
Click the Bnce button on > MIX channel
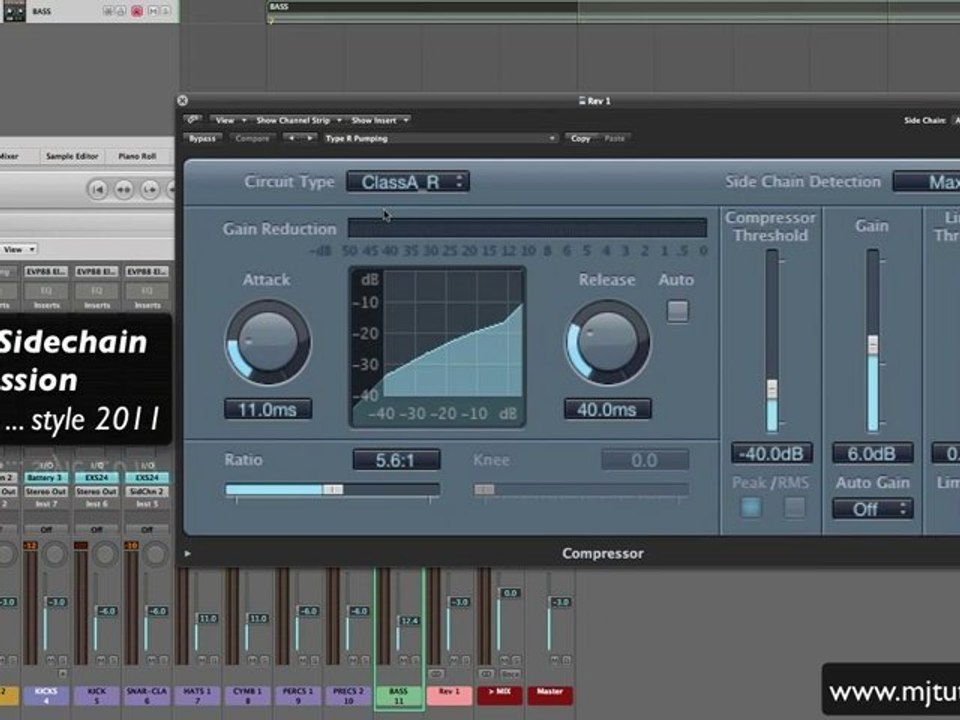509,673
